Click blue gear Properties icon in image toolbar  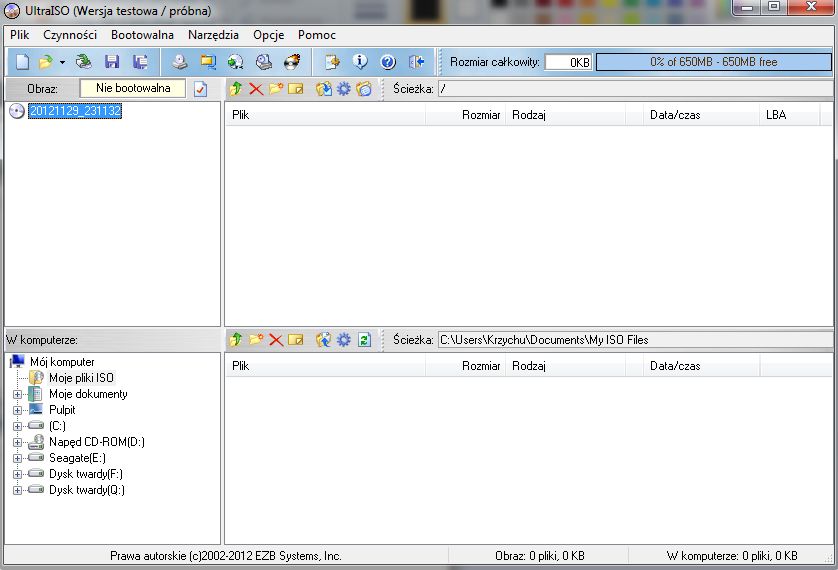[x=344, y=89]
